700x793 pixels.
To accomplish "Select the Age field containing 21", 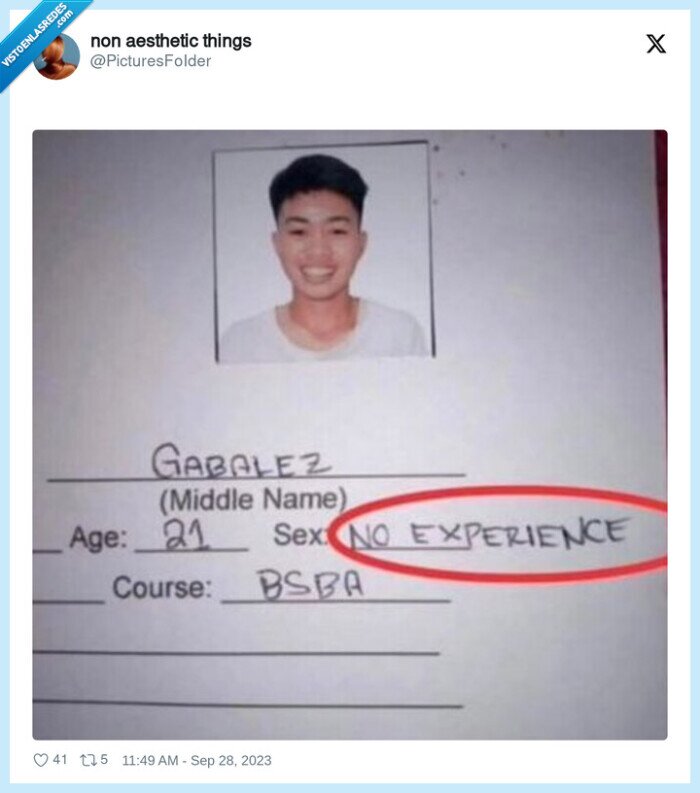I will point(192,537).
